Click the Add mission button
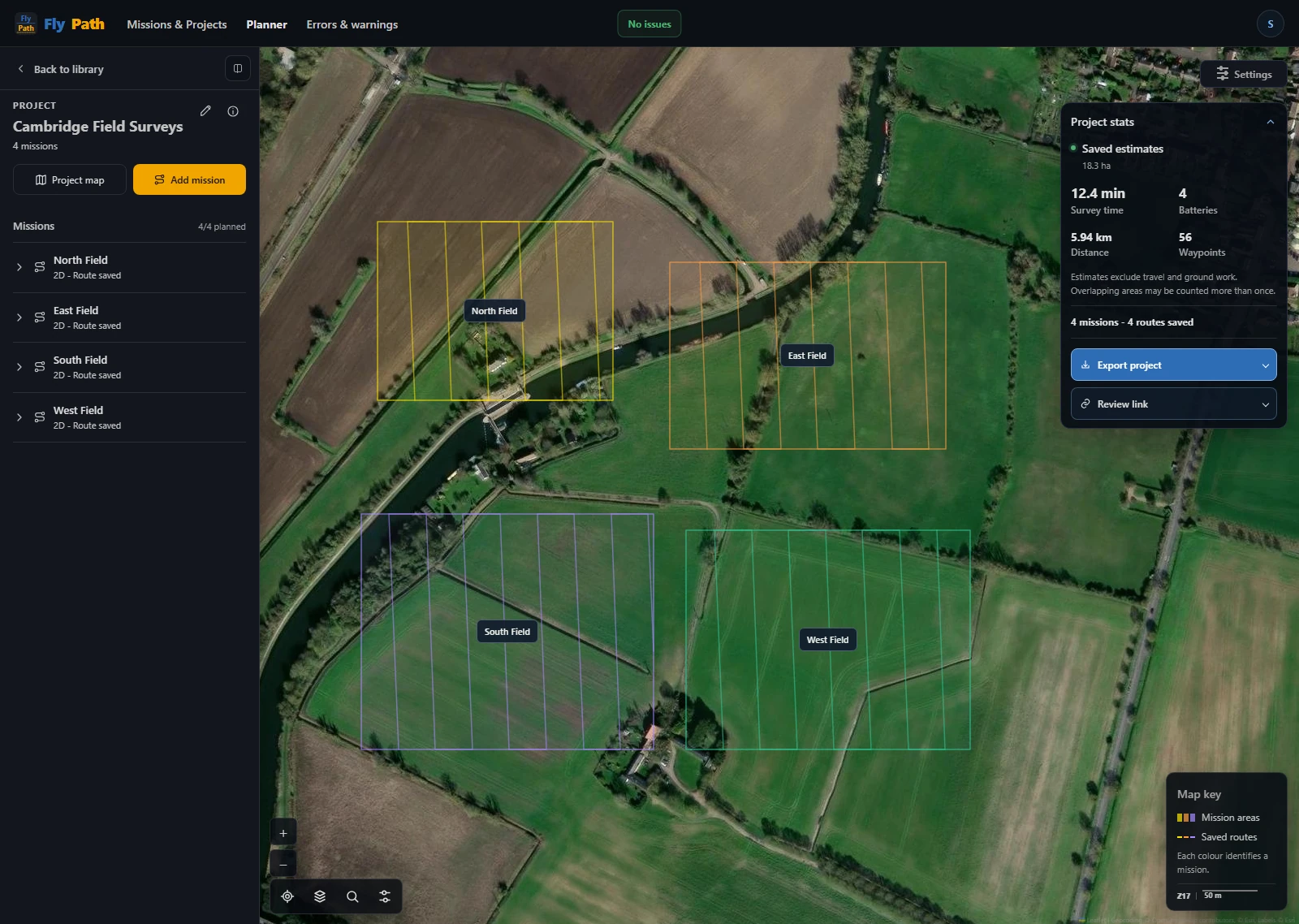The image size is (1299, 924). coord(189,179)
